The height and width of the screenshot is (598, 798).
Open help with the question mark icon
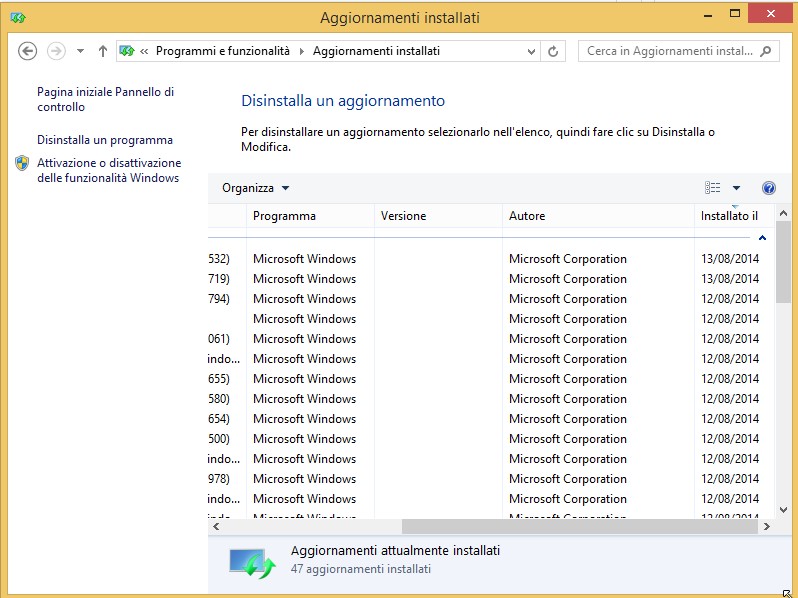[768, 188]
